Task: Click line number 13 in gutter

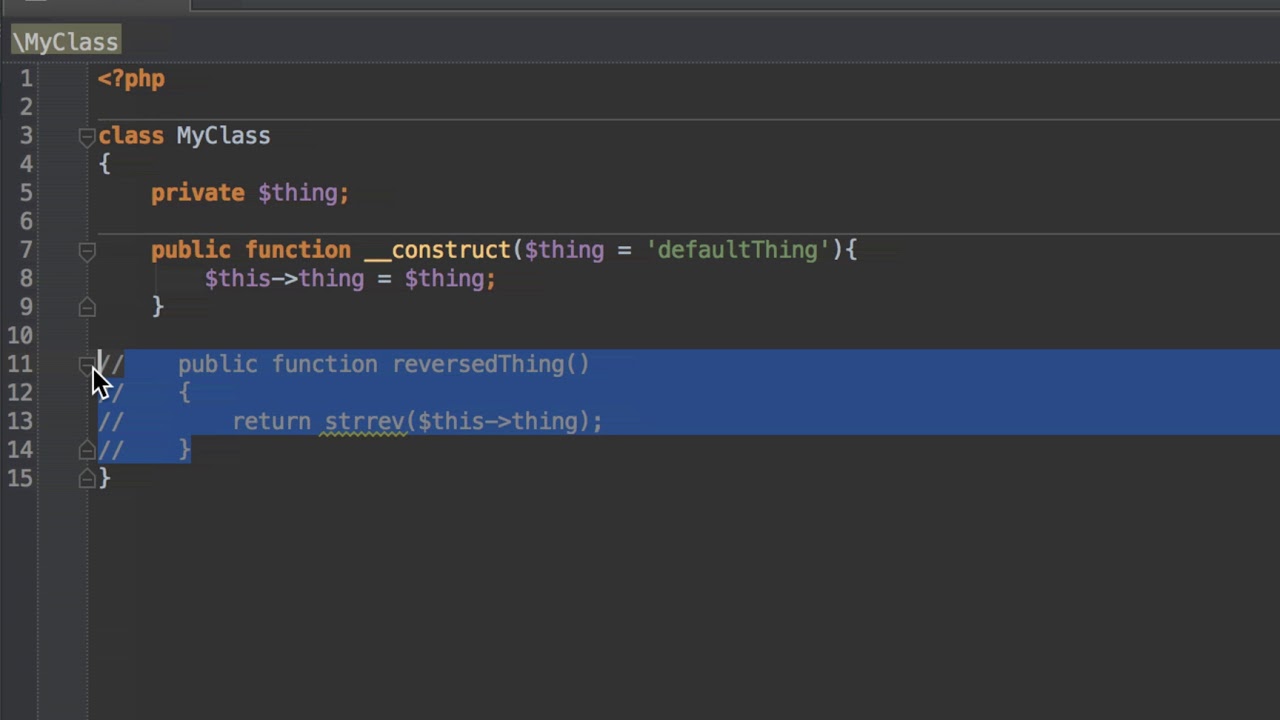Action: click(x=19, y=421)
